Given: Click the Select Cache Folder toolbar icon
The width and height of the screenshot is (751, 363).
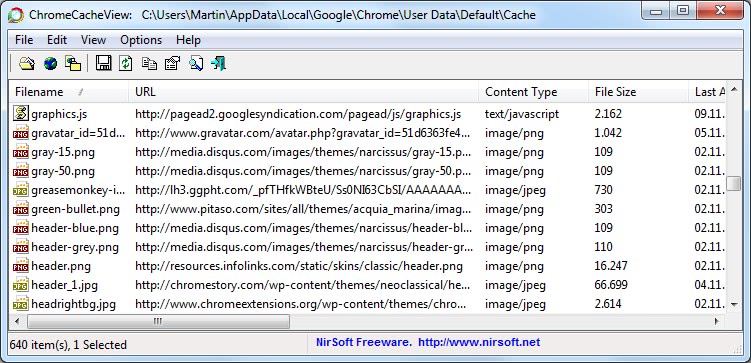Looking at the screenshot, I should pos(27,63).
